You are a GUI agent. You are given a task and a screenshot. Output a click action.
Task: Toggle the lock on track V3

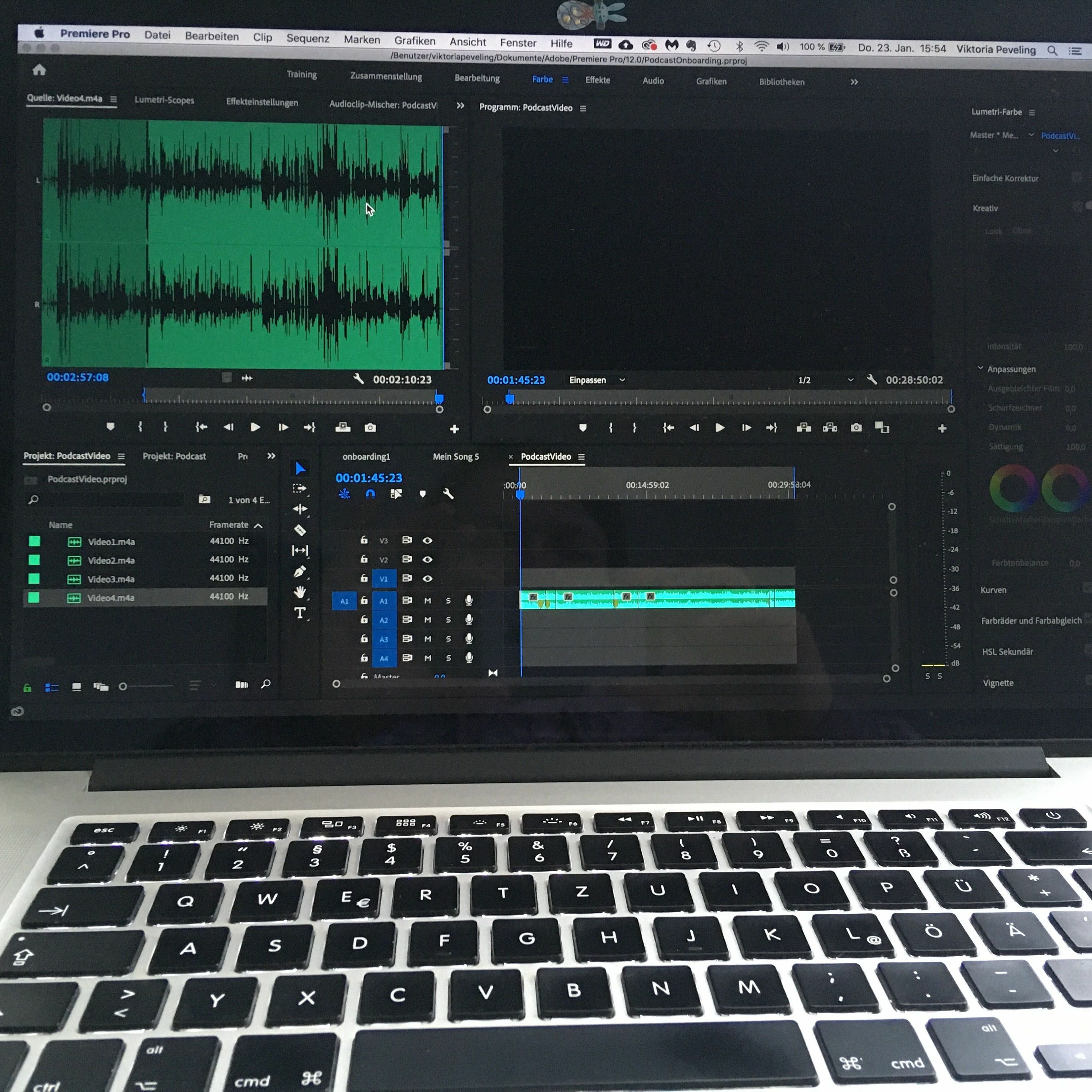tap(364, 540)
